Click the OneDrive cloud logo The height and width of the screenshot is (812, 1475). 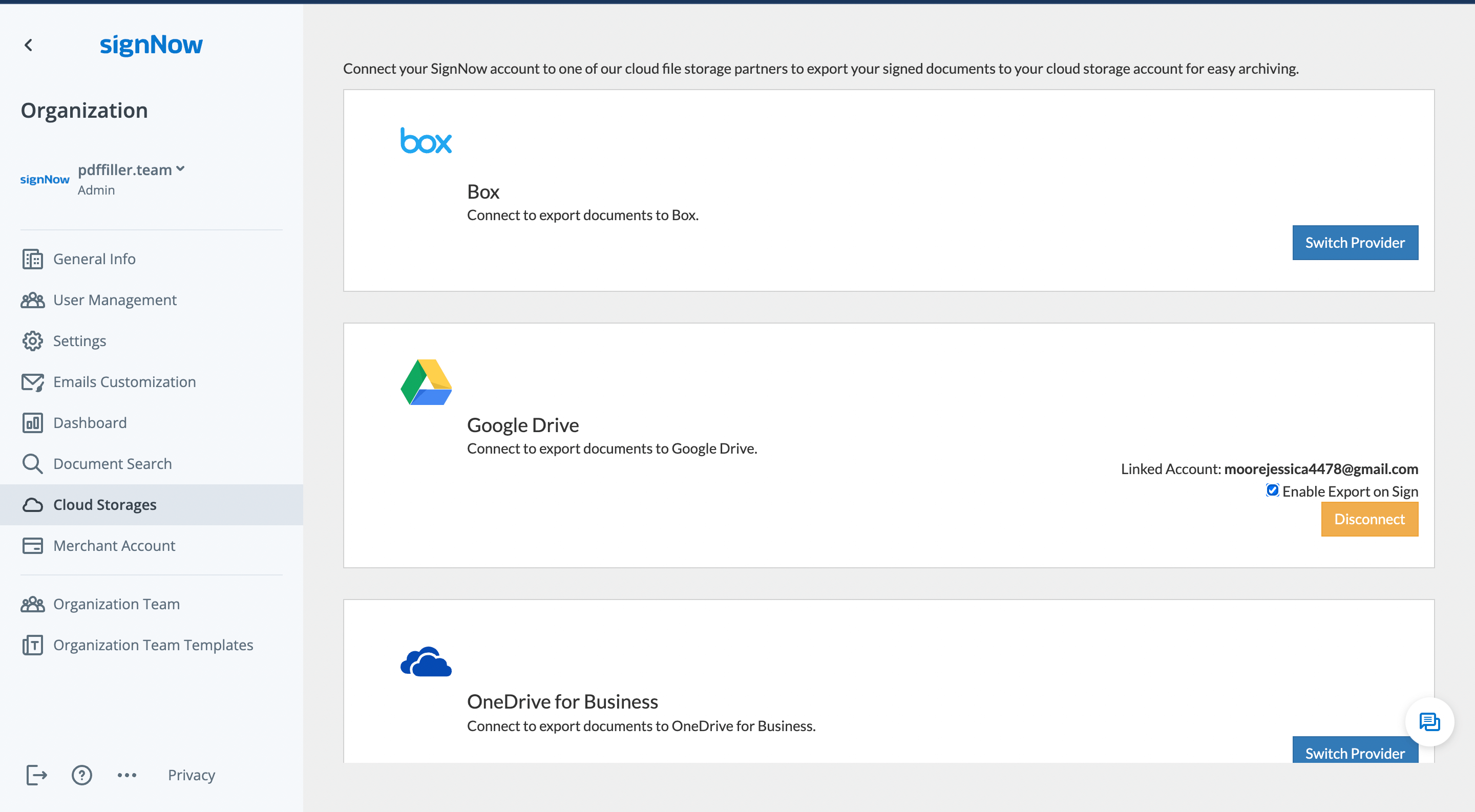[x=426, y=662]
